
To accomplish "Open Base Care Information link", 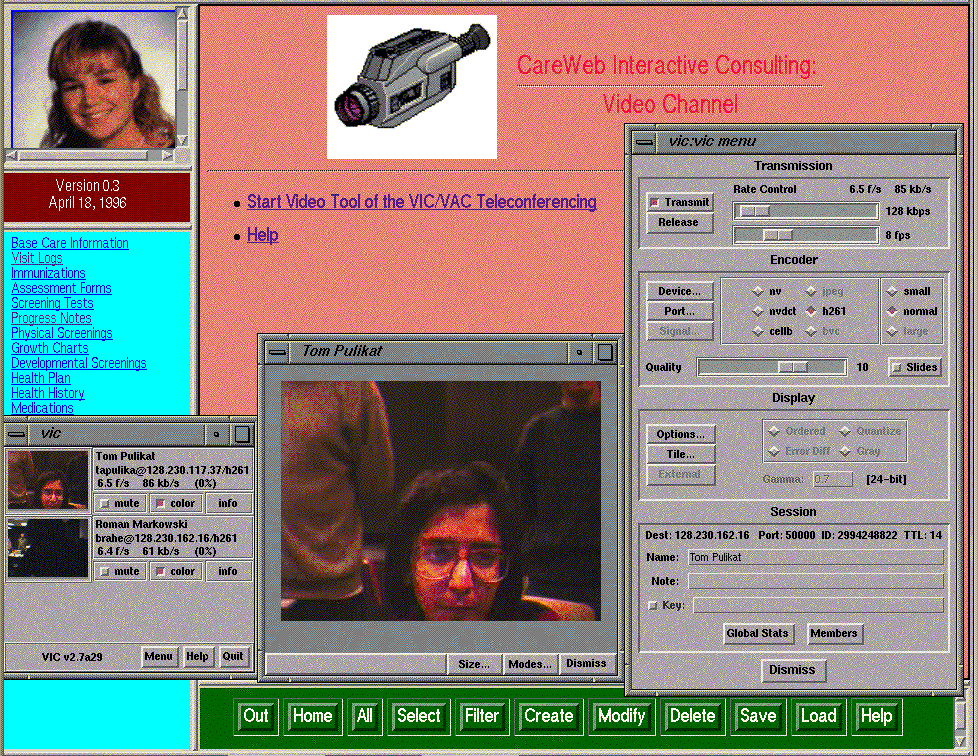I will [x=70, y=243].
